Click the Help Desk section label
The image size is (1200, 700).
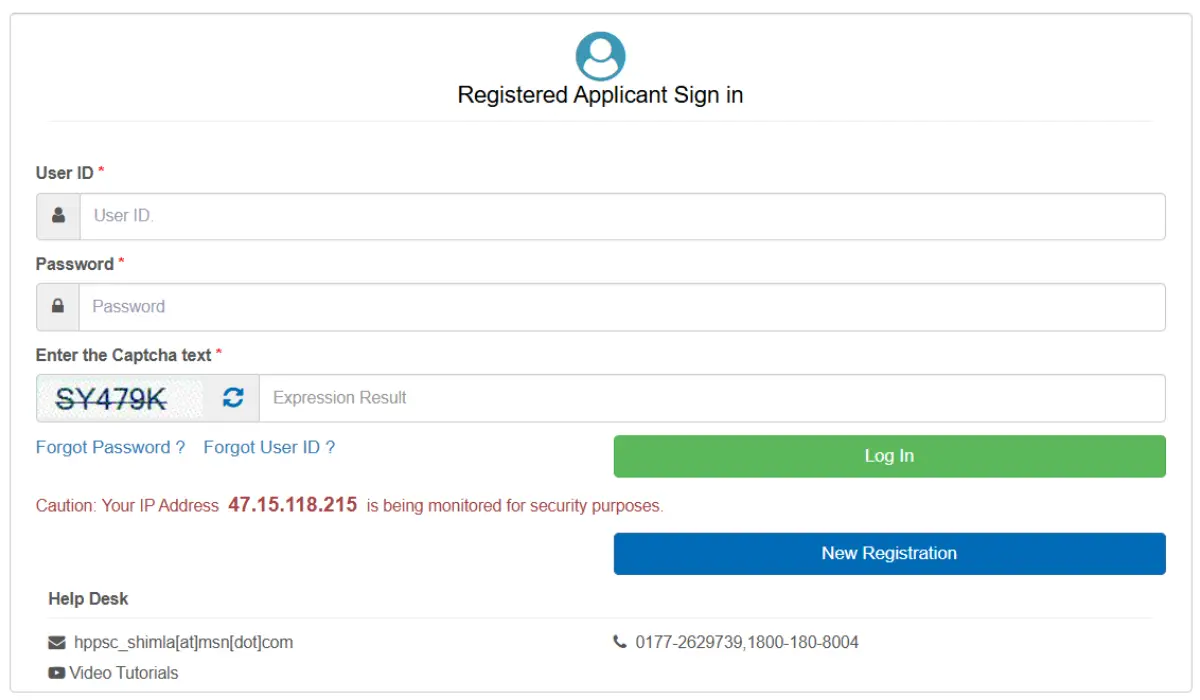[88, 598]
